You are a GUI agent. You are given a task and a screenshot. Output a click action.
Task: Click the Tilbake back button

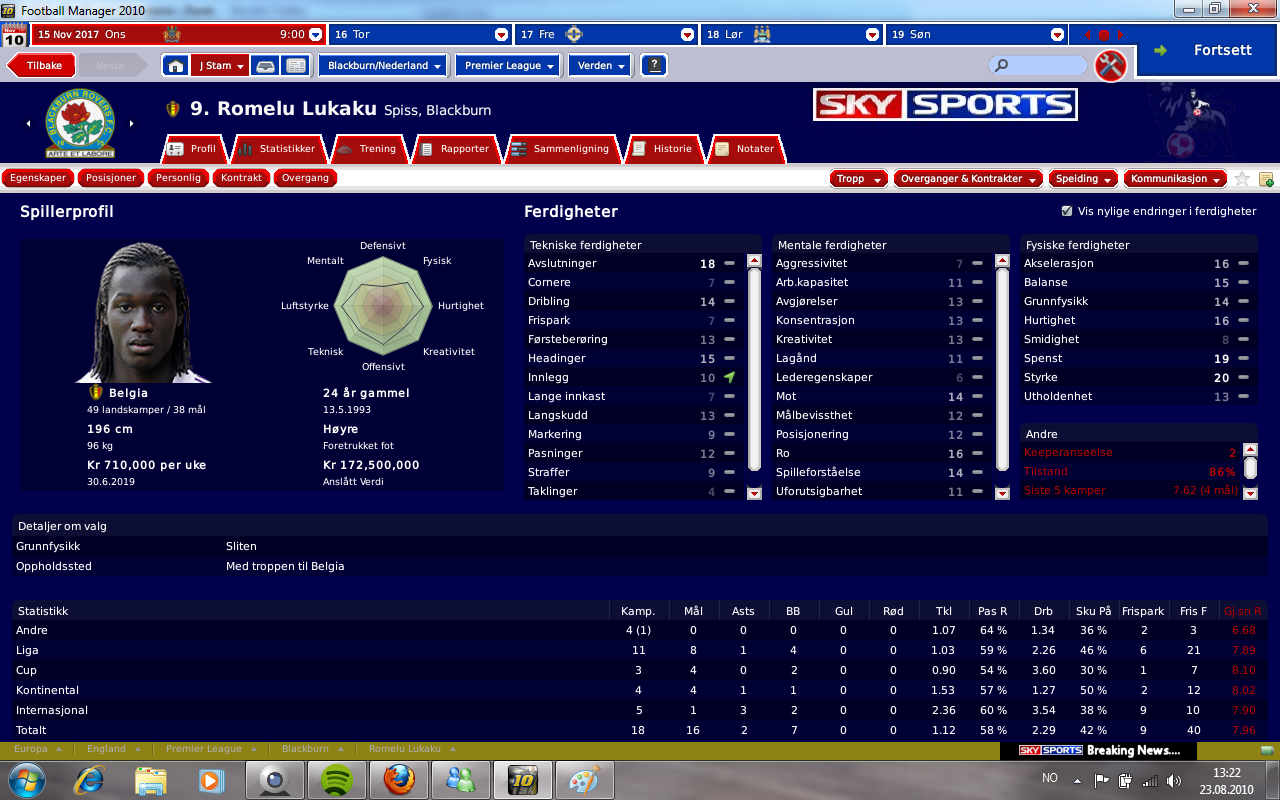[x=41, y=66]
